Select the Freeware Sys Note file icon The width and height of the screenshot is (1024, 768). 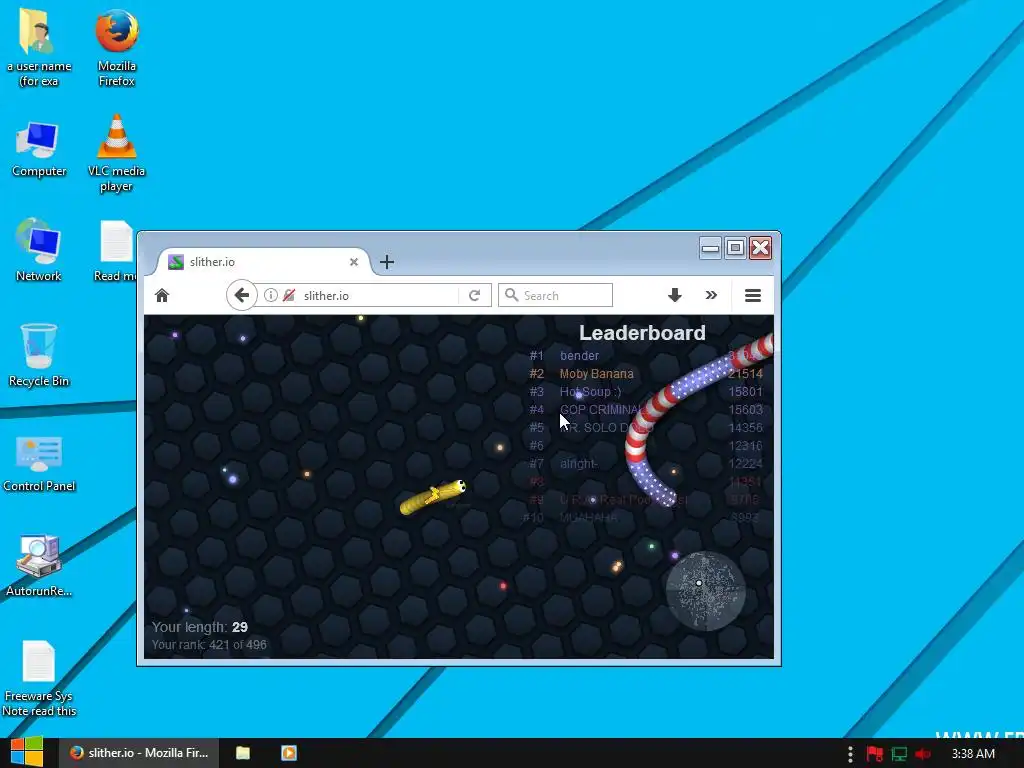39,679
